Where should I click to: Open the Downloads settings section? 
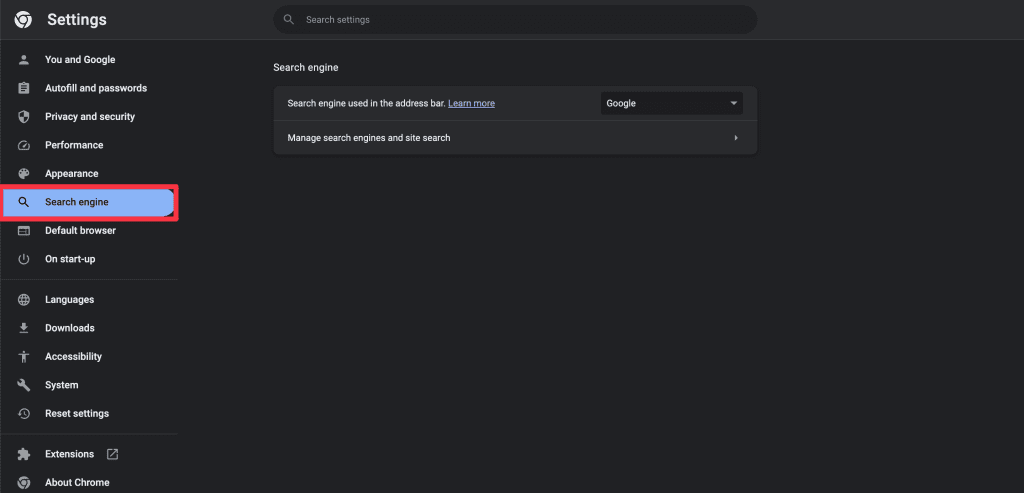69,328
